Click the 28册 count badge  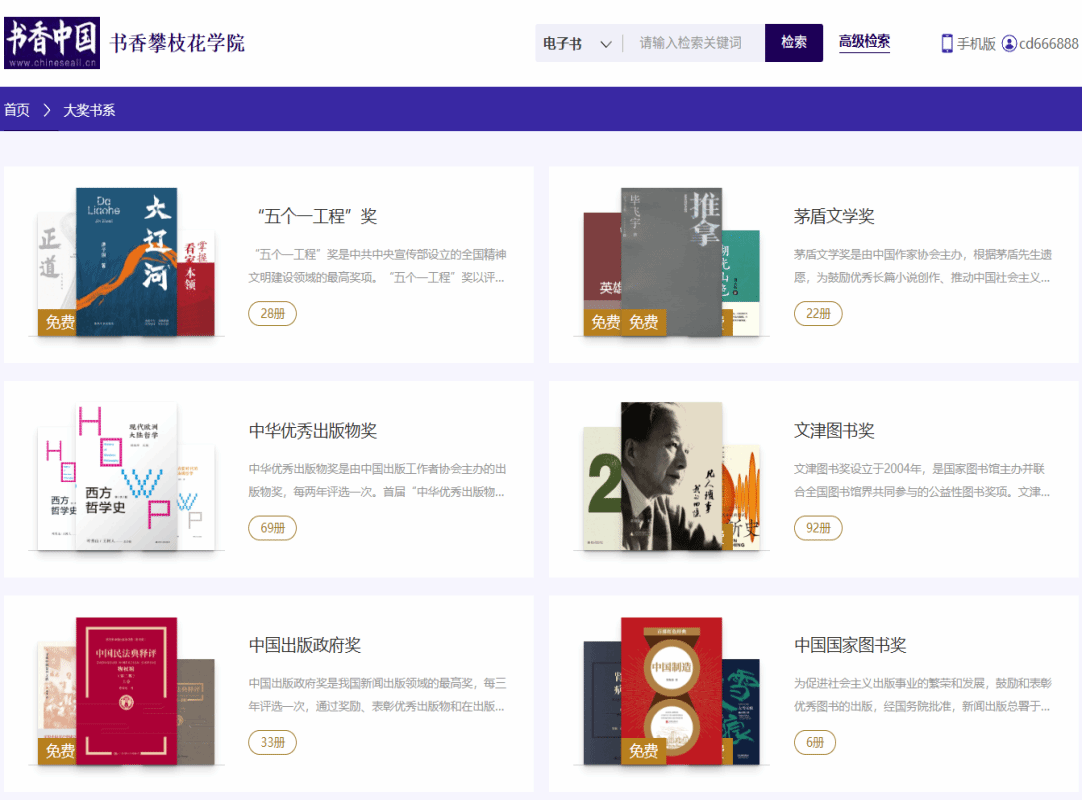[272, 314]
